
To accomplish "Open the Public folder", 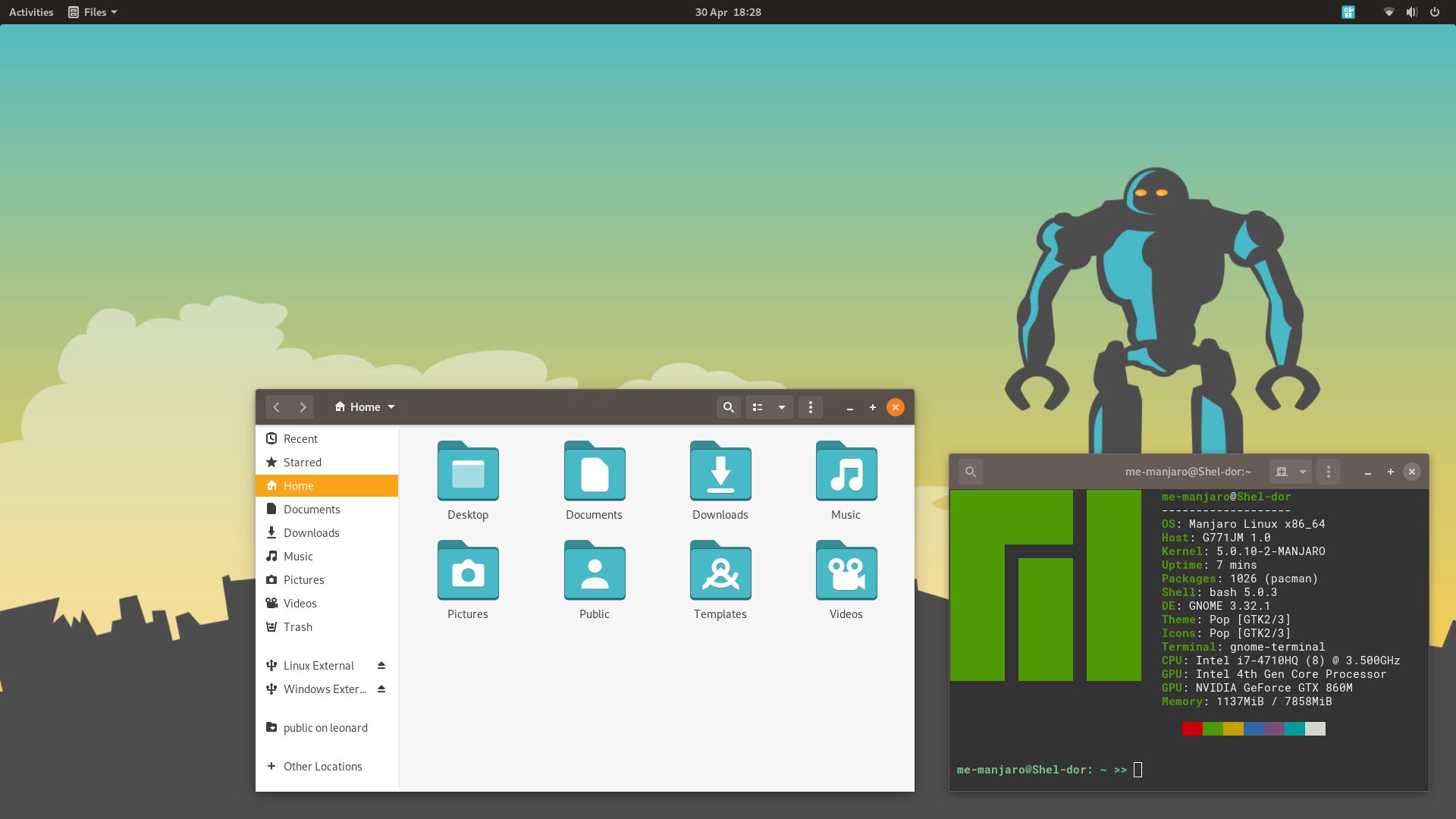I will click(594, 572).
